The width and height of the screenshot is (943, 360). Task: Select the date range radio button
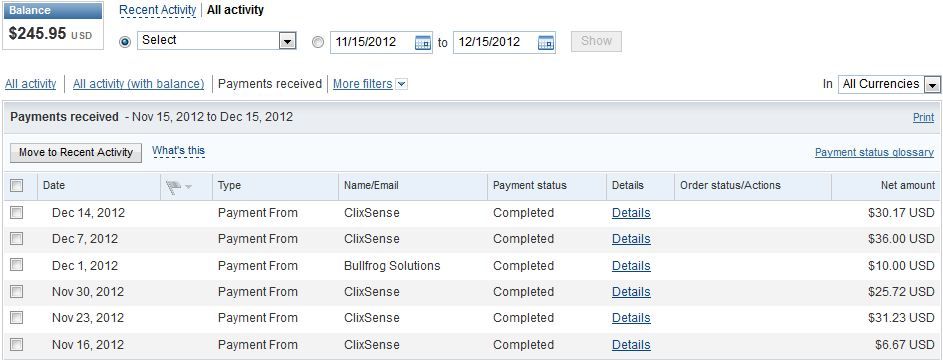[x=318, y=42]
